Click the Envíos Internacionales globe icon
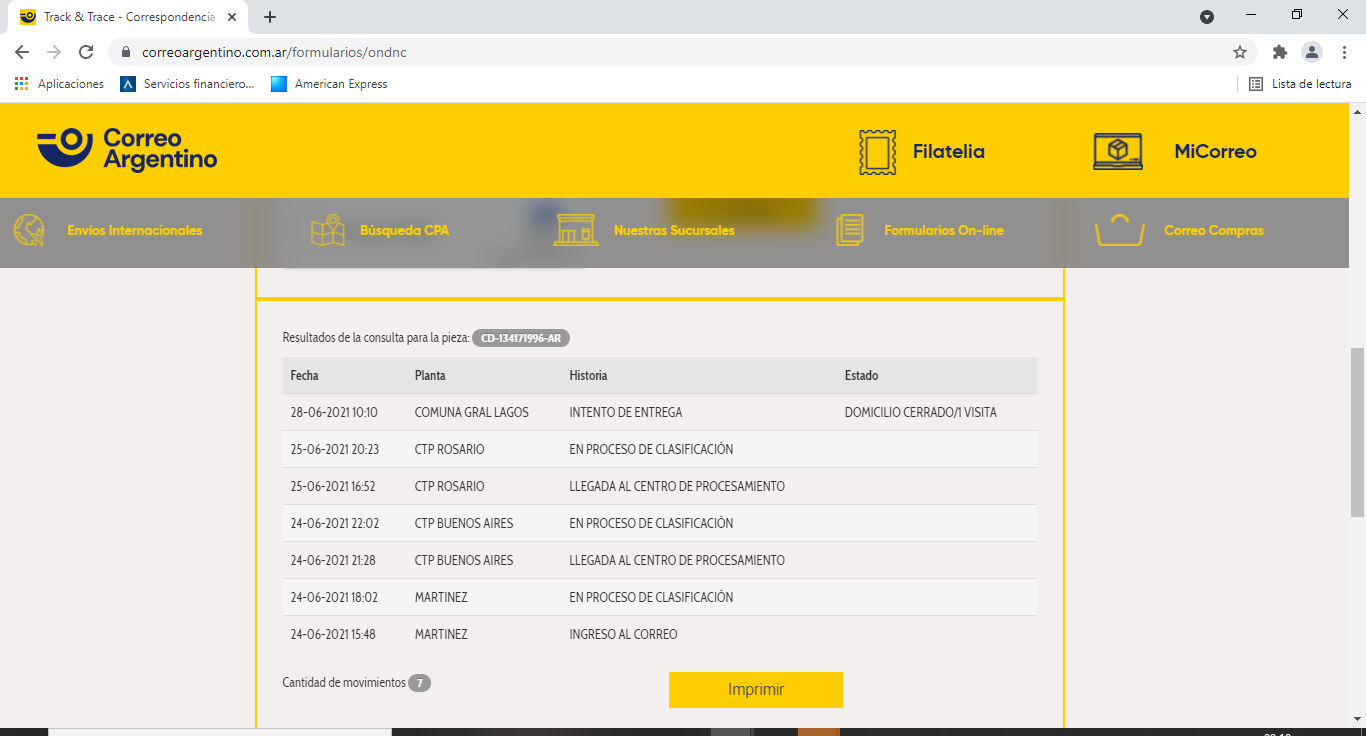The image size is (1366, 736). point(29,230)
